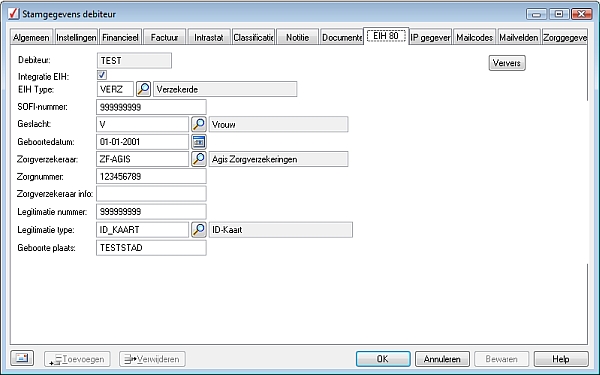The height and width of the screenshot is (375, 600).
Task: Open lookup for Legitimatie type field
Action: (199, 230)
